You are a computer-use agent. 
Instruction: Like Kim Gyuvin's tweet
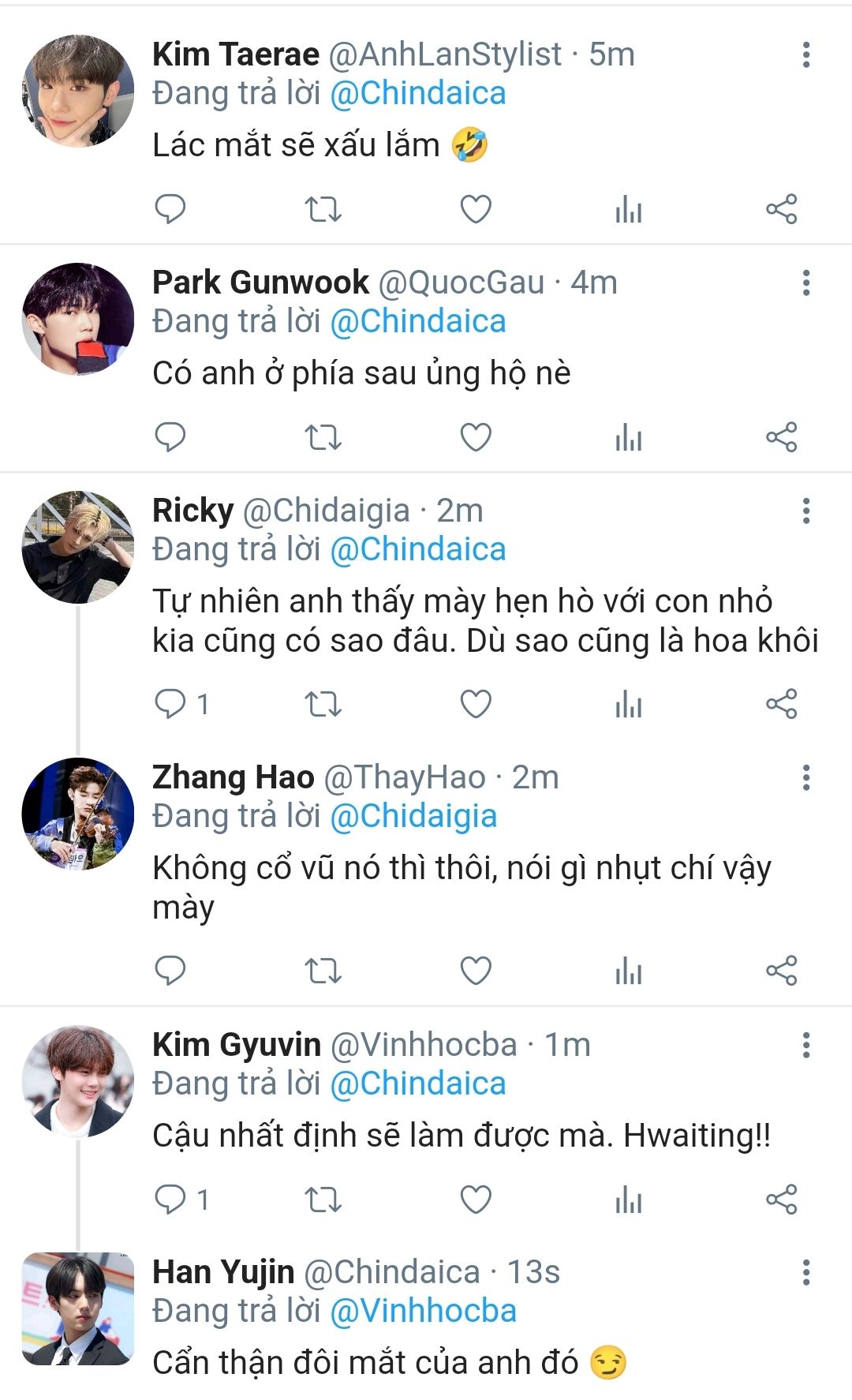pos(476,1200)
